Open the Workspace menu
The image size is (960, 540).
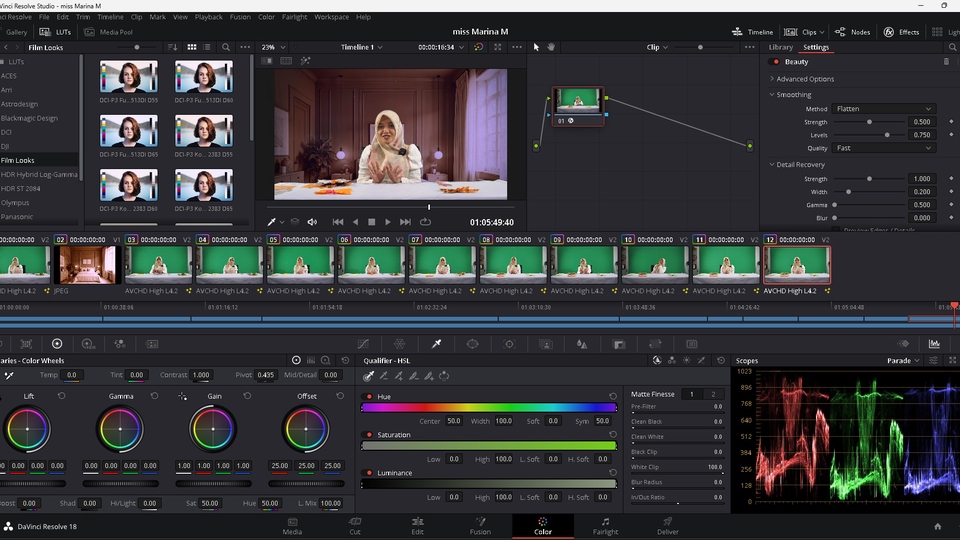click(x=331, y=17)
